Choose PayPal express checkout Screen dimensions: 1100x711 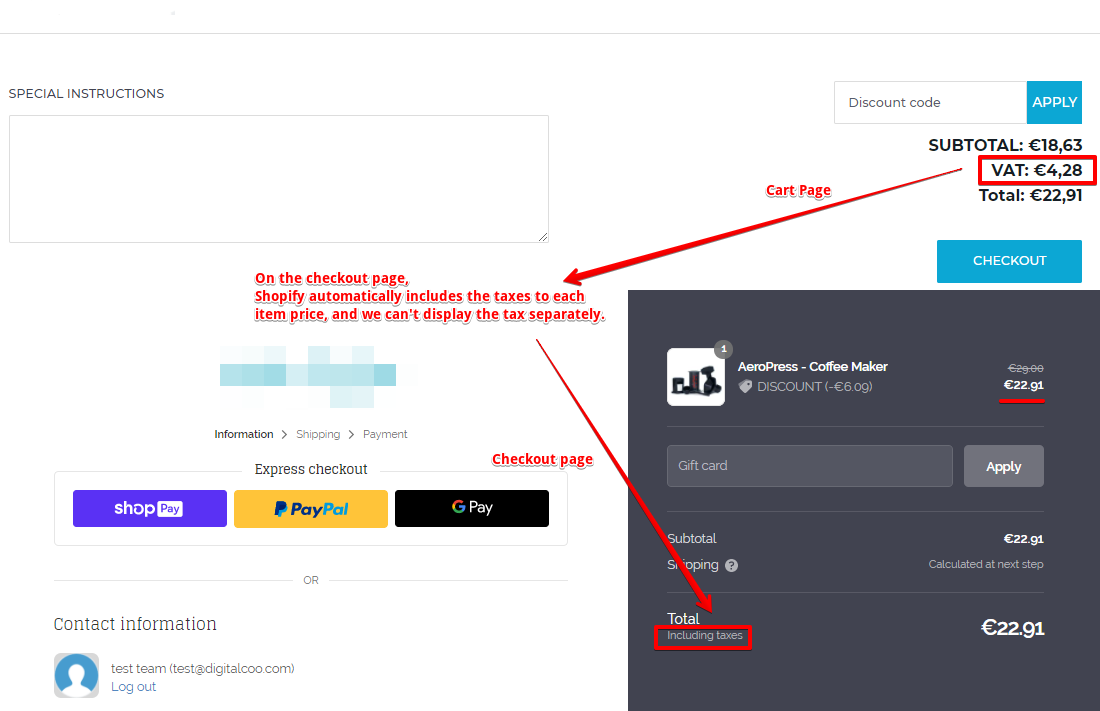[x=311, y=508]
